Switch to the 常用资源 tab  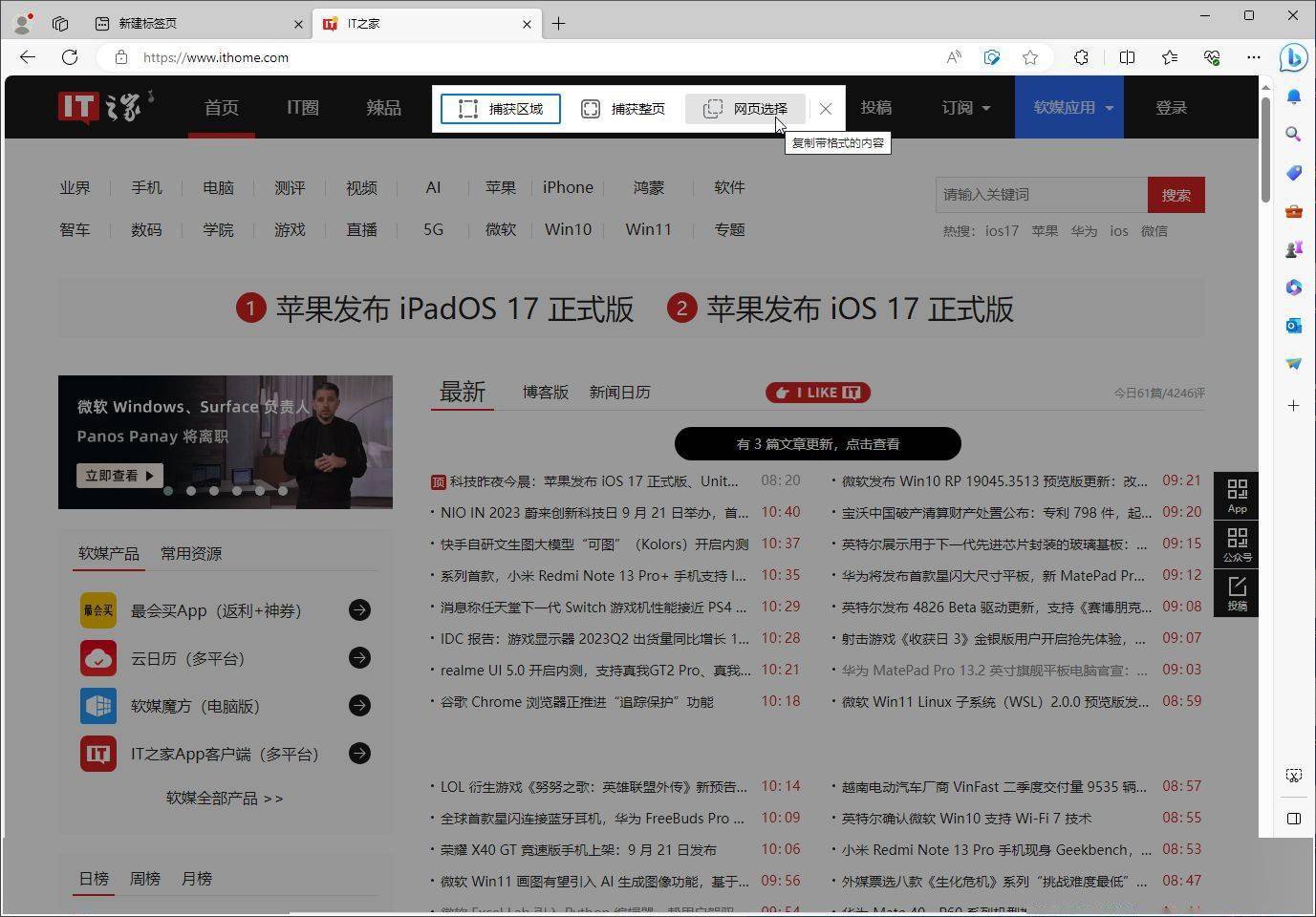coord(191,554)
